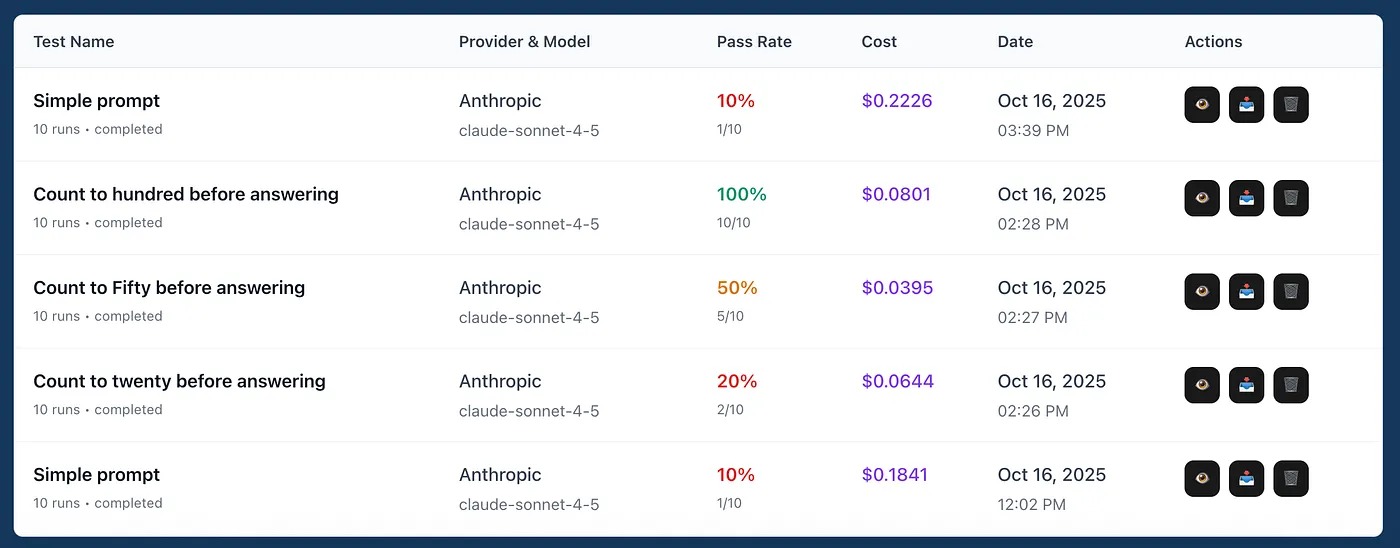Open the Count to Fifty before answering test
The image size is (1400, 548).
tap(169, 288)
